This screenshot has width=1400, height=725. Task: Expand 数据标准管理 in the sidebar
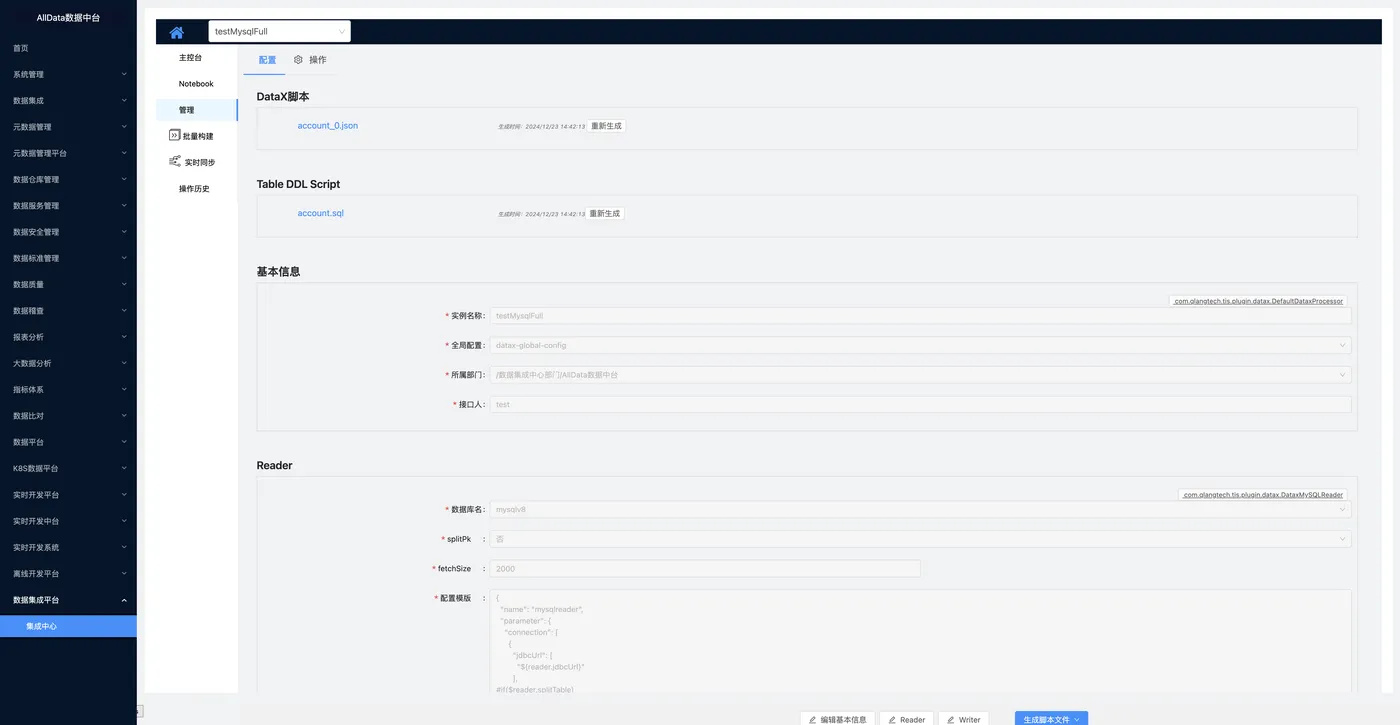(x=68, y=258)
